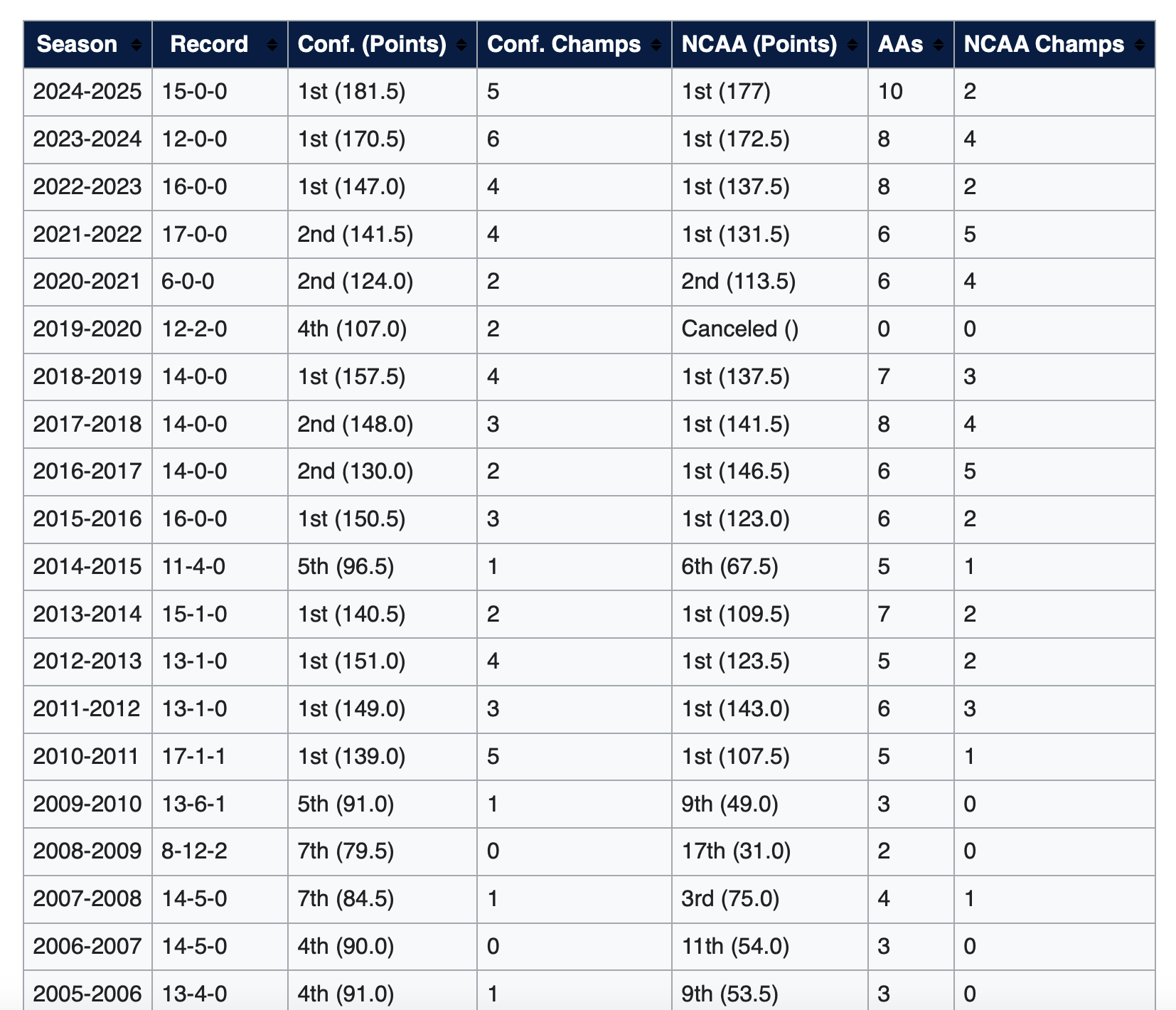Click the sort arrows icon beside Season

(137, 45)
